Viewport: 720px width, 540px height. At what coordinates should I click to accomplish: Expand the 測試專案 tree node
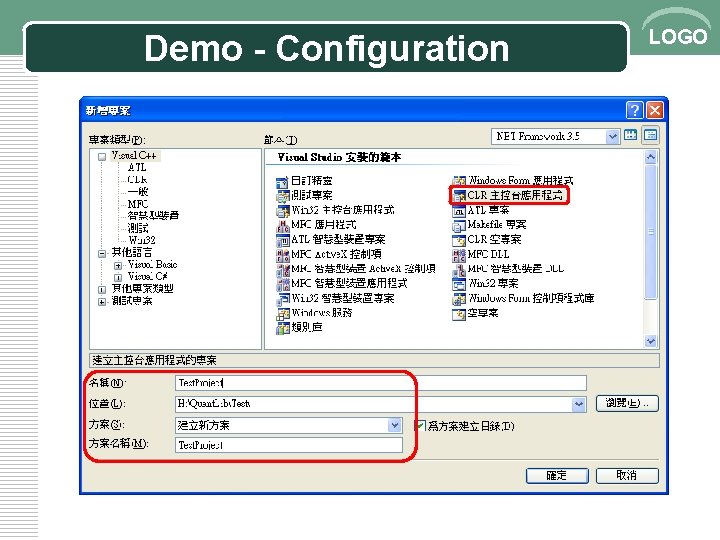[102, 302]
